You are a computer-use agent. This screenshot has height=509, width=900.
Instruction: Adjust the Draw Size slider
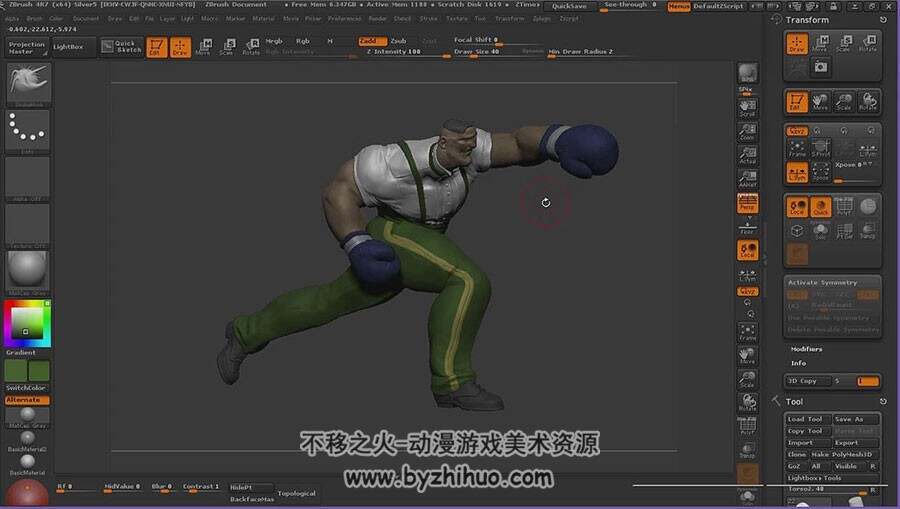point(497,52)
